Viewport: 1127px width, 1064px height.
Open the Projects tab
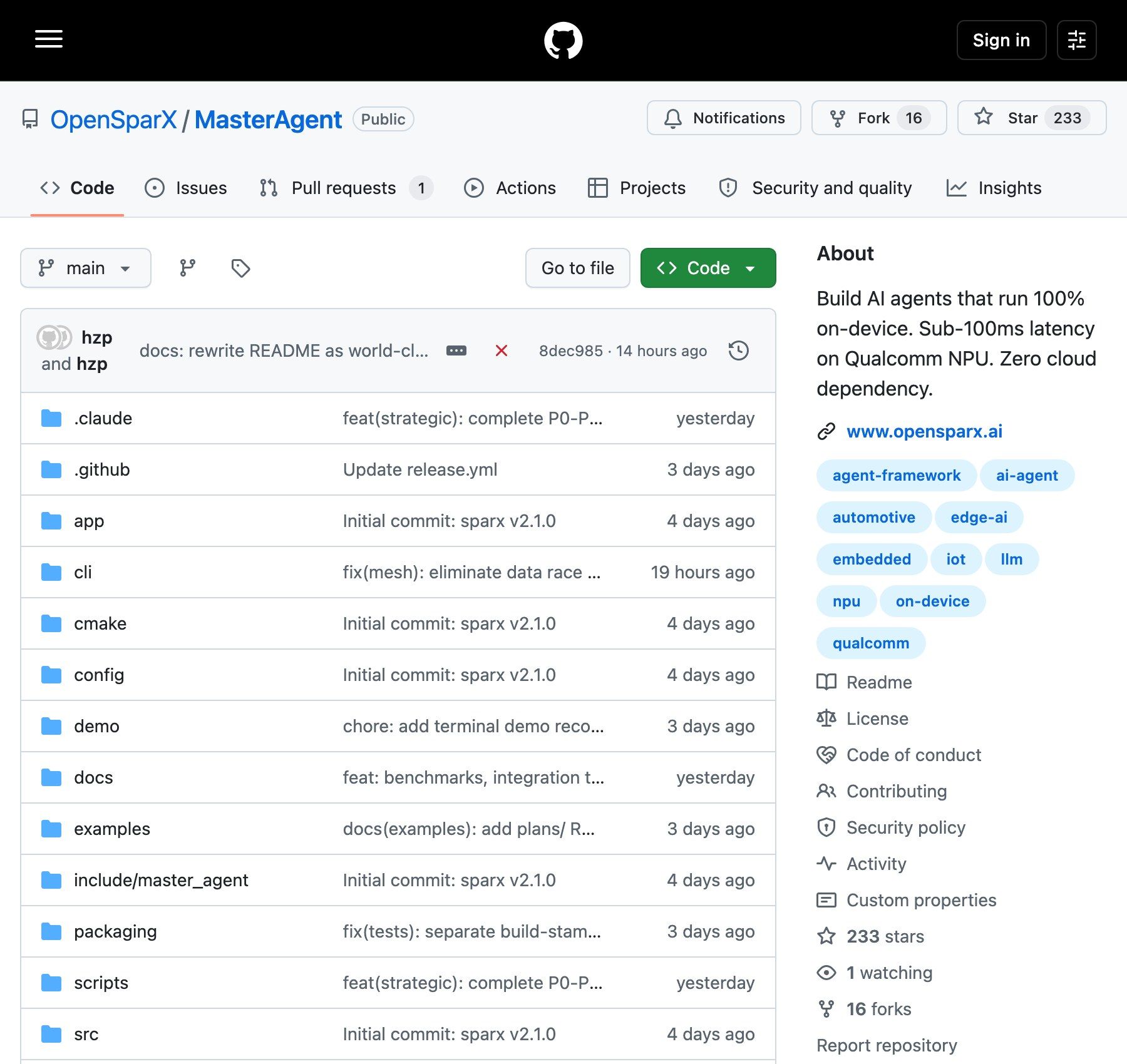pos(637,188)
